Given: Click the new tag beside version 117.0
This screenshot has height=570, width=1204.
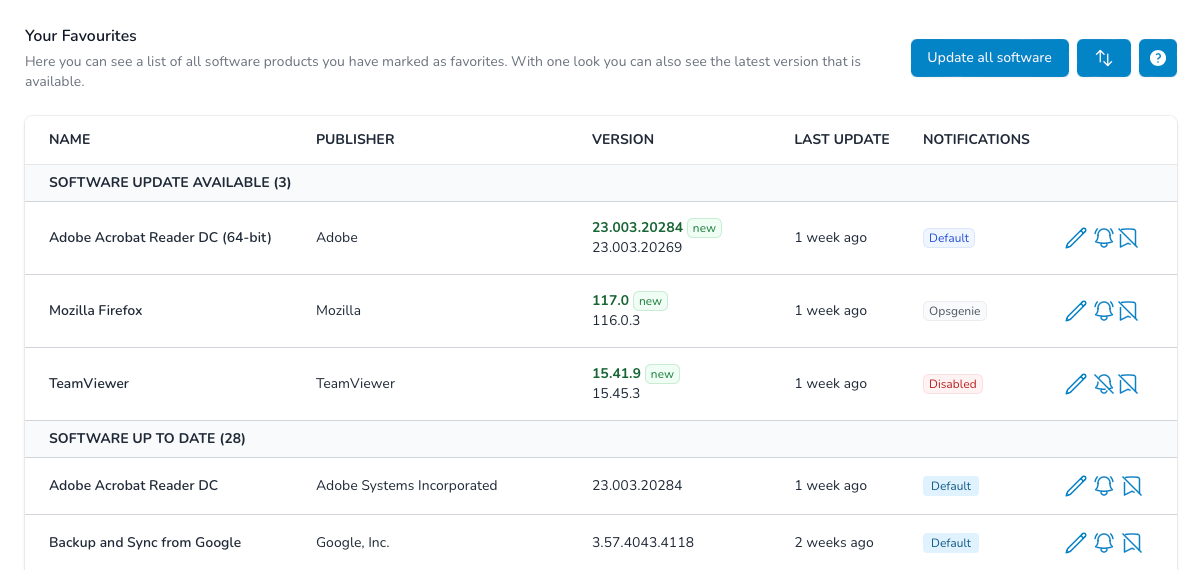Looking at the screenshot, I should click(x=650, y=301).
